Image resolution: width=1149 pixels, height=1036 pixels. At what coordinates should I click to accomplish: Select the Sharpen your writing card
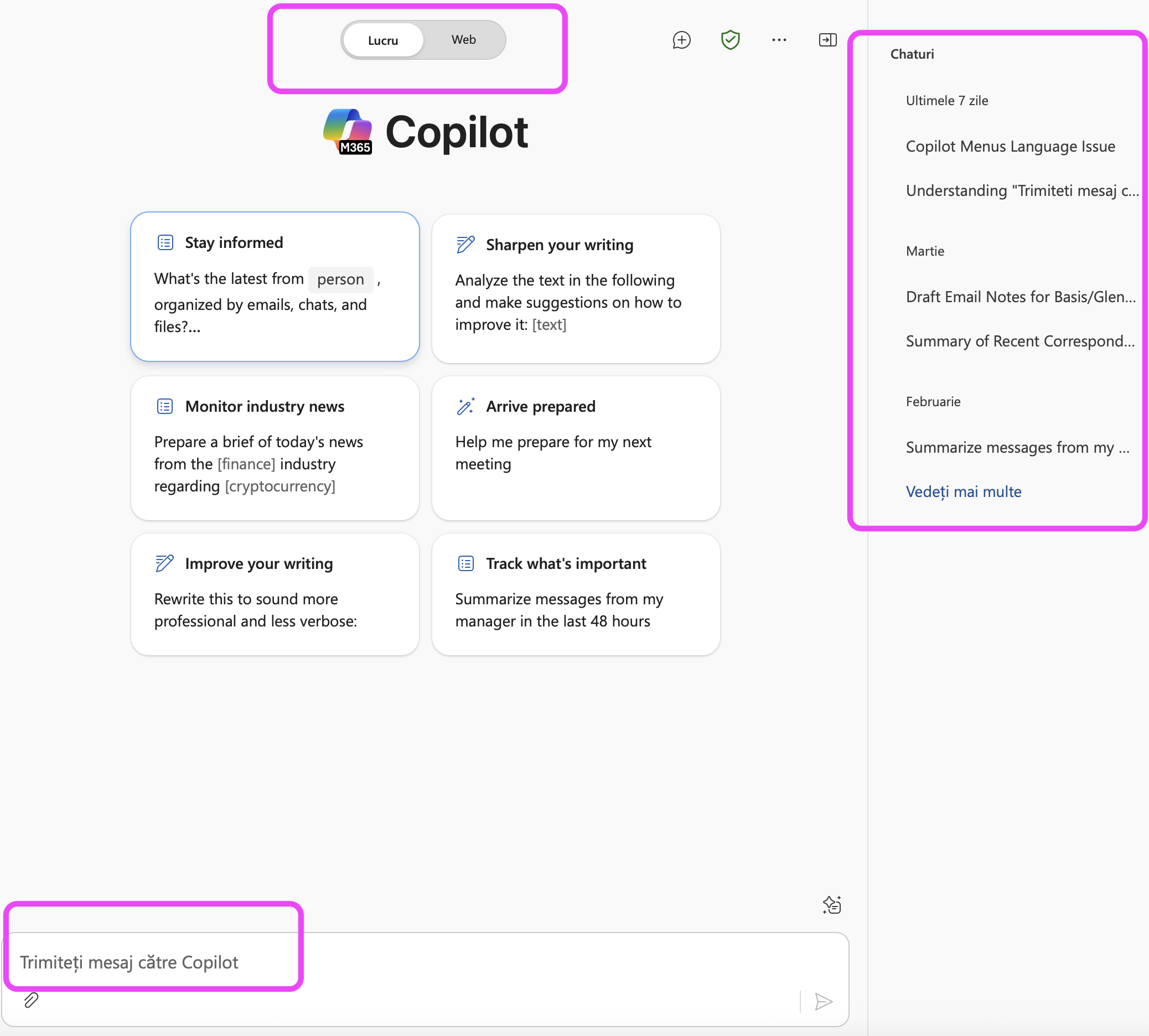click(576, 289)
